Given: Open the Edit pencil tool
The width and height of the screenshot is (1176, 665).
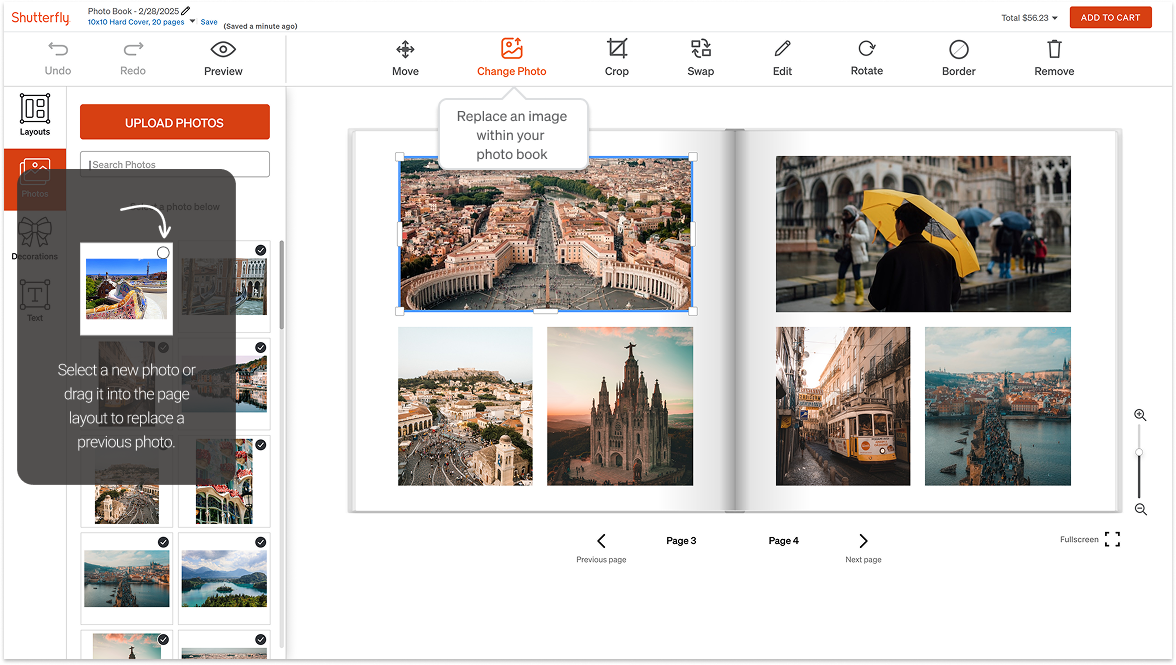Looking at the screenshot, I should point(782,58).
